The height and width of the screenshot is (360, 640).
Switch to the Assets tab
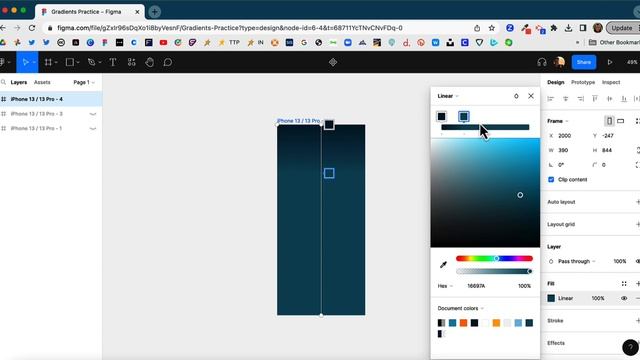coord(42,82)
